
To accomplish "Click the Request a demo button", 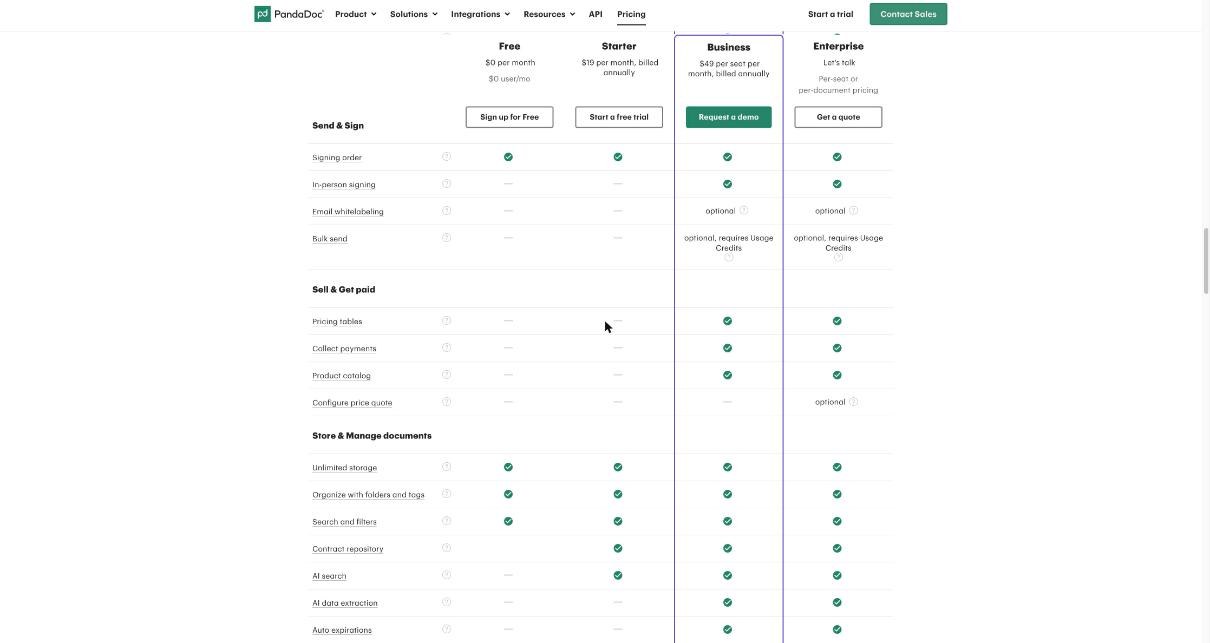I will pos(728,117).
